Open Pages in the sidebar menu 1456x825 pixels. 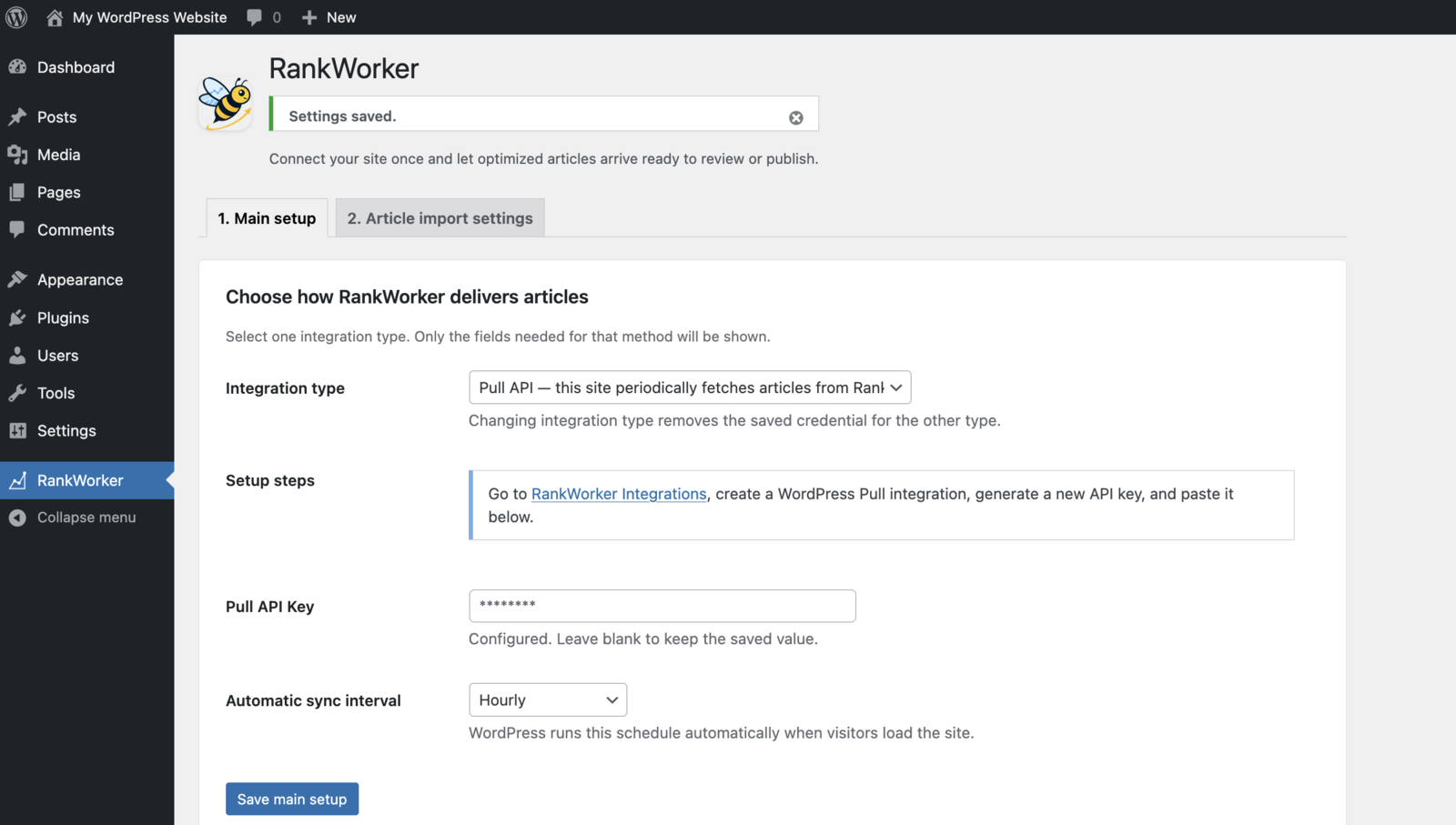coord(58,192)
